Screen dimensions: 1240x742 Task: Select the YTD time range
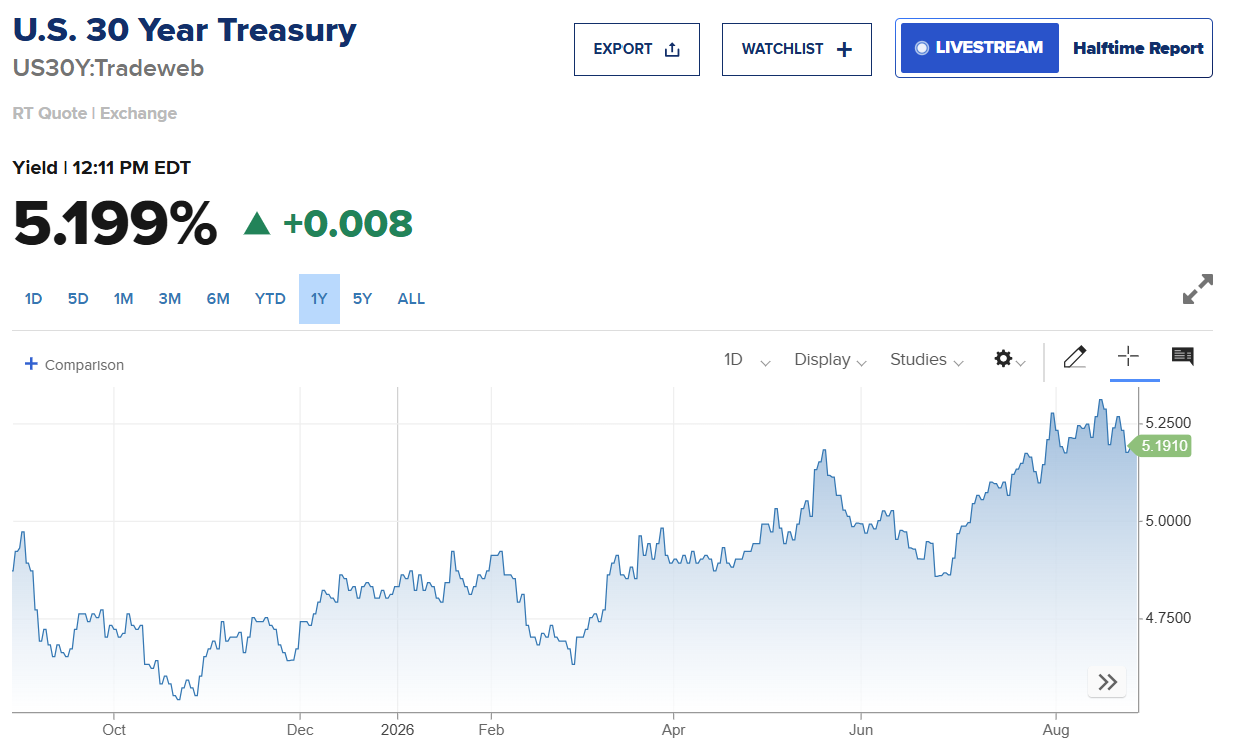point(270,299)
